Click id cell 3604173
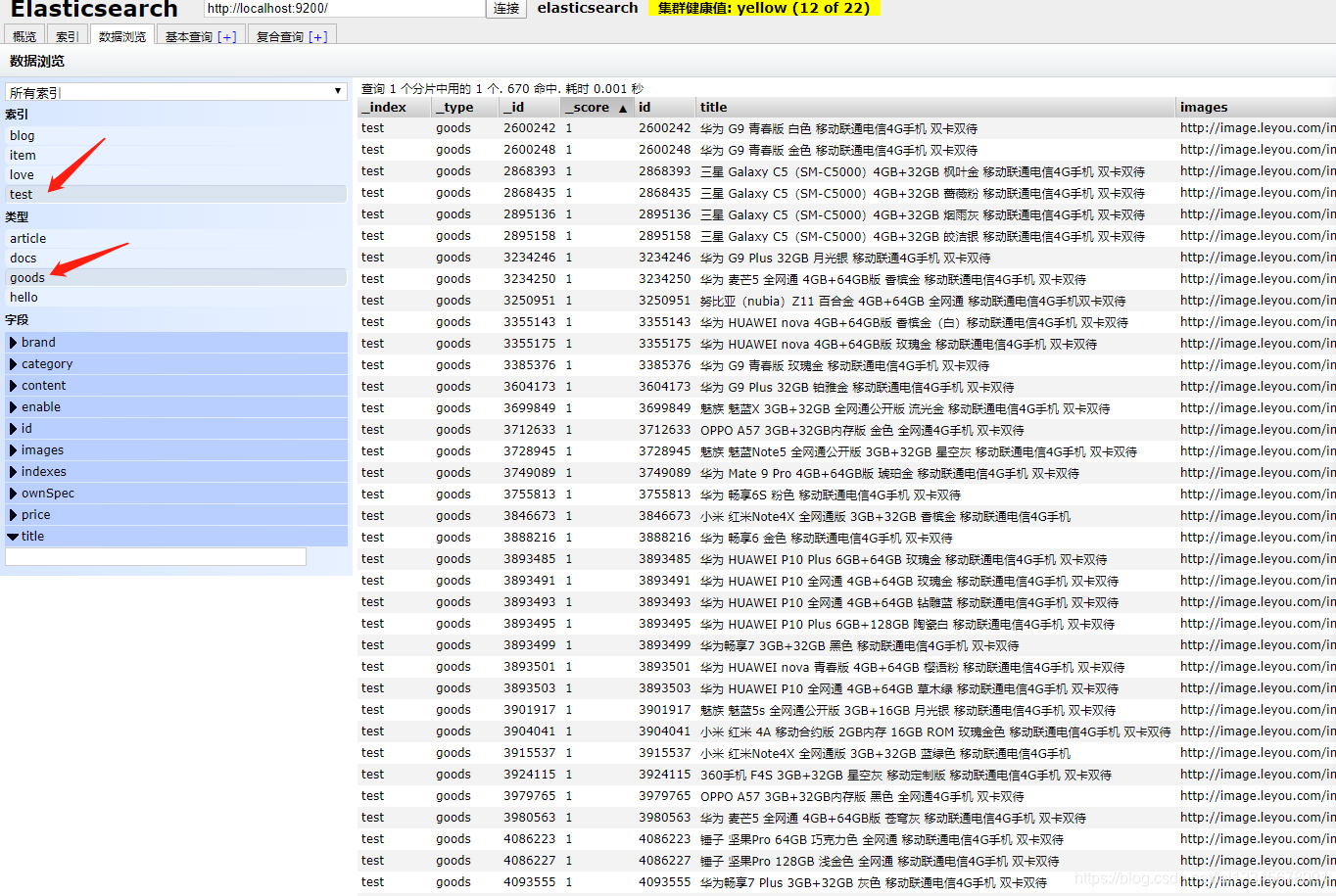 (665, 387)
